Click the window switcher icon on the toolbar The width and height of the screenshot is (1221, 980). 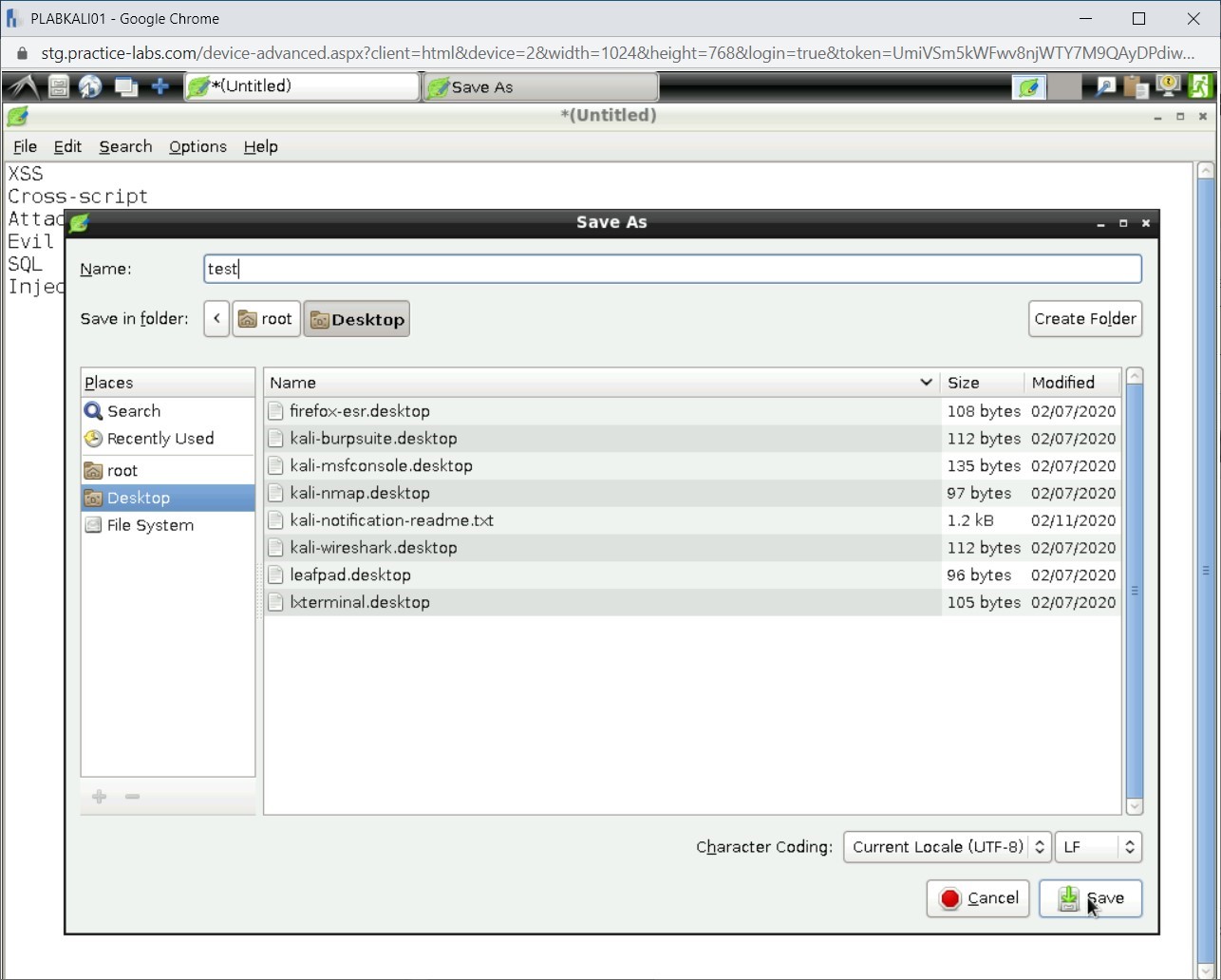point(126,85)
